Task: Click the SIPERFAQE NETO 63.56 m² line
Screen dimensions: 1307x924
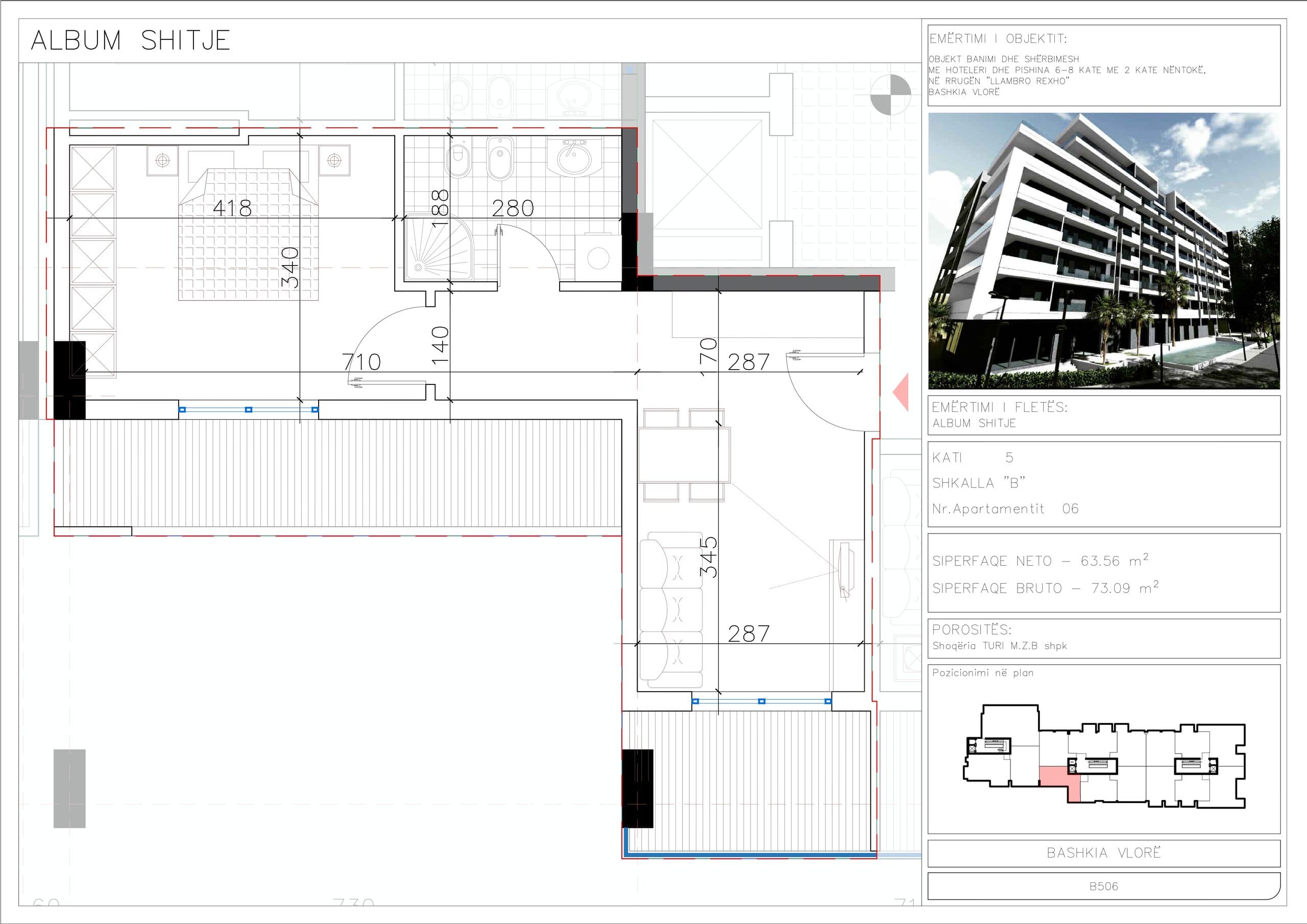Action: (x=1040, y=560)
